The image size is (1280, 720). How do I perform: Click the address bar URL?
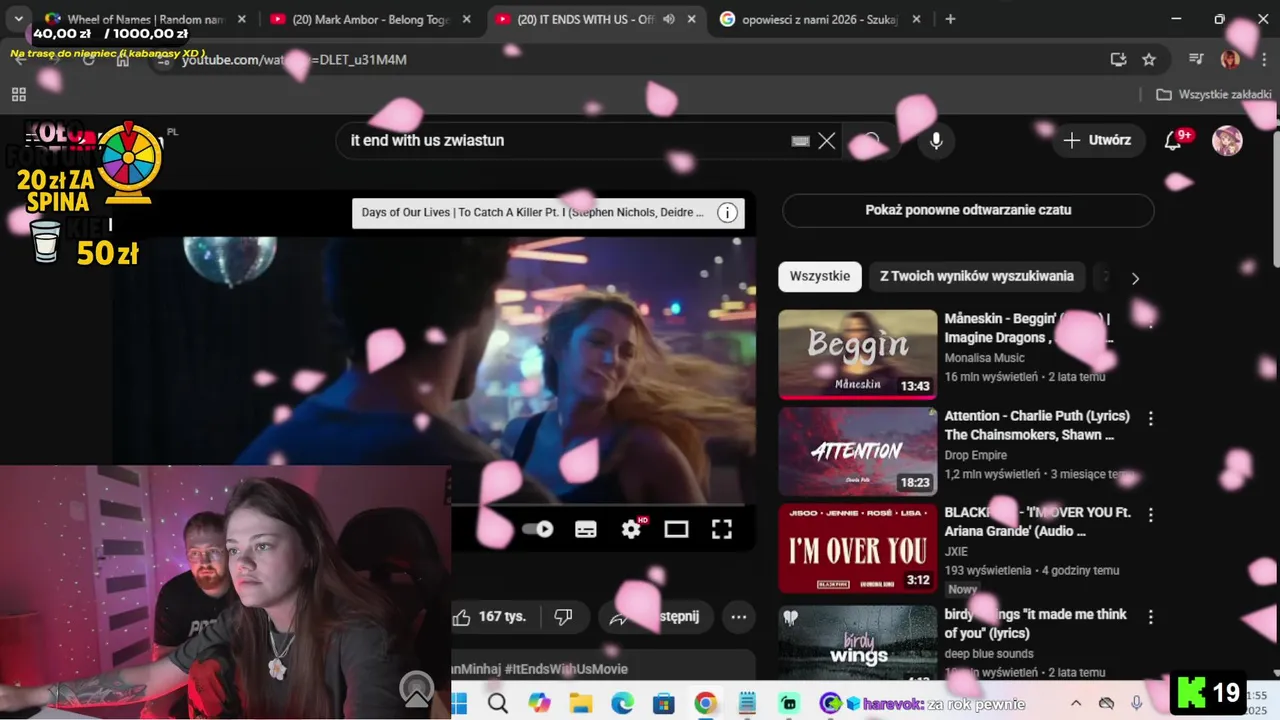coord(294,60)
